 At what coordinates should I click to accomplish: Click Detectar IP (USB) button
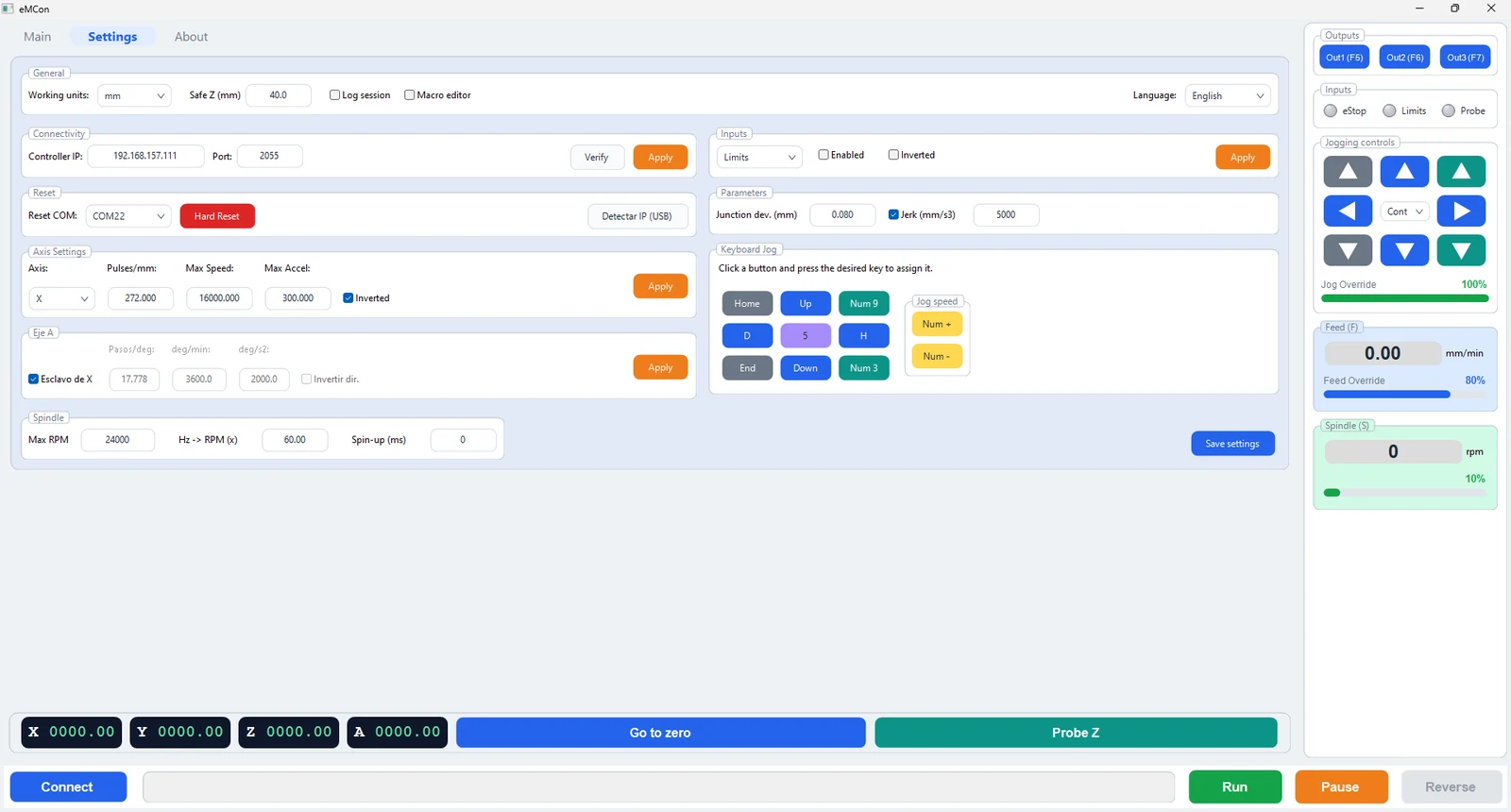(x=637, y=216)
